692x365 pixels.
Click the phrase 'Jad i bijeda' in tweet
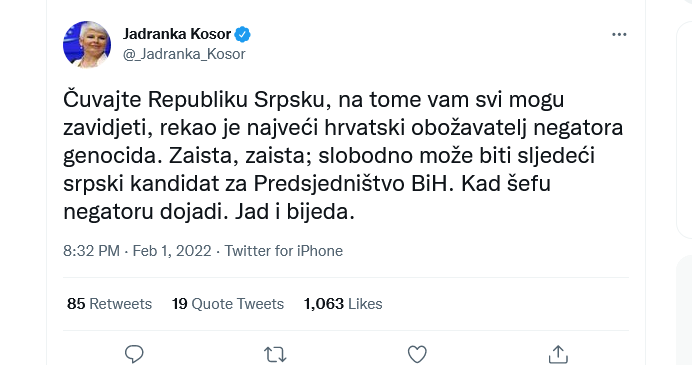click(x=293, y=212)
